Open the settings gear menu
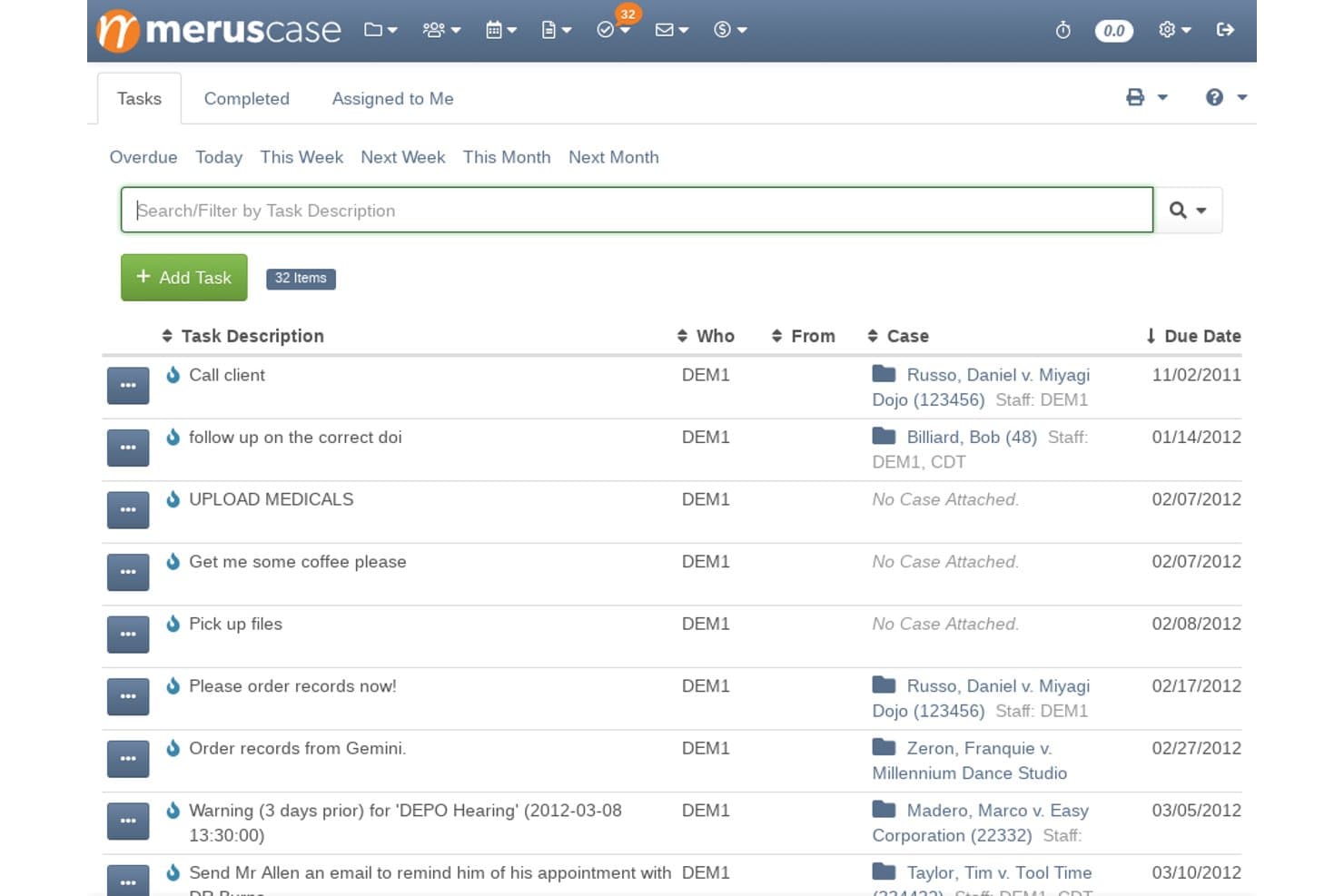The width and height of the screenshot is (1344, 896). 1175,30
